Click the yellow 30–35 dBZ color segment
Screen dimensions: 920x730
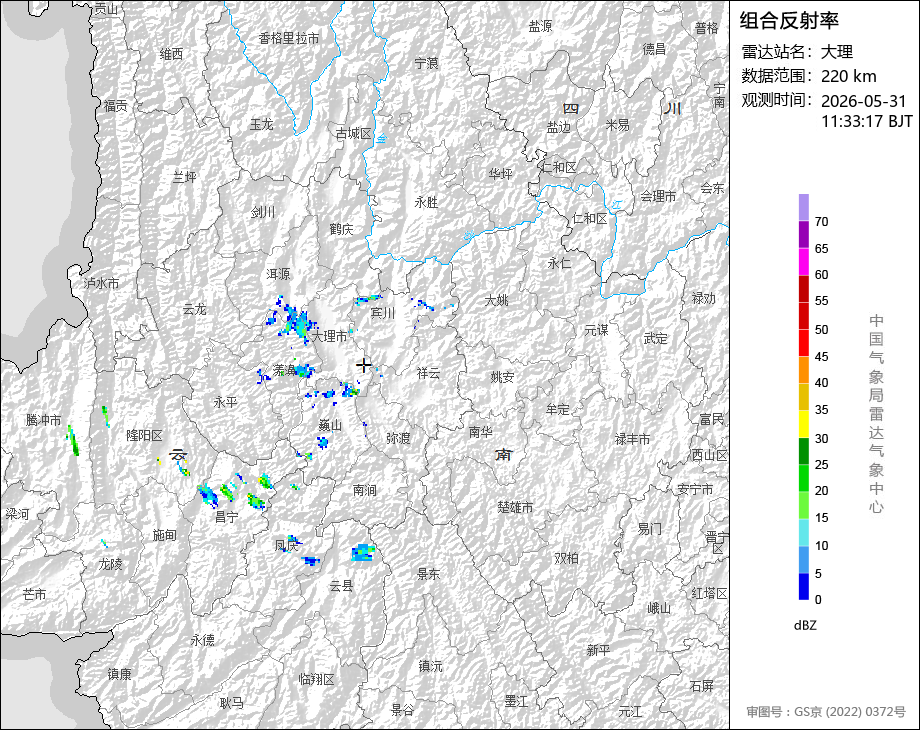803,424
